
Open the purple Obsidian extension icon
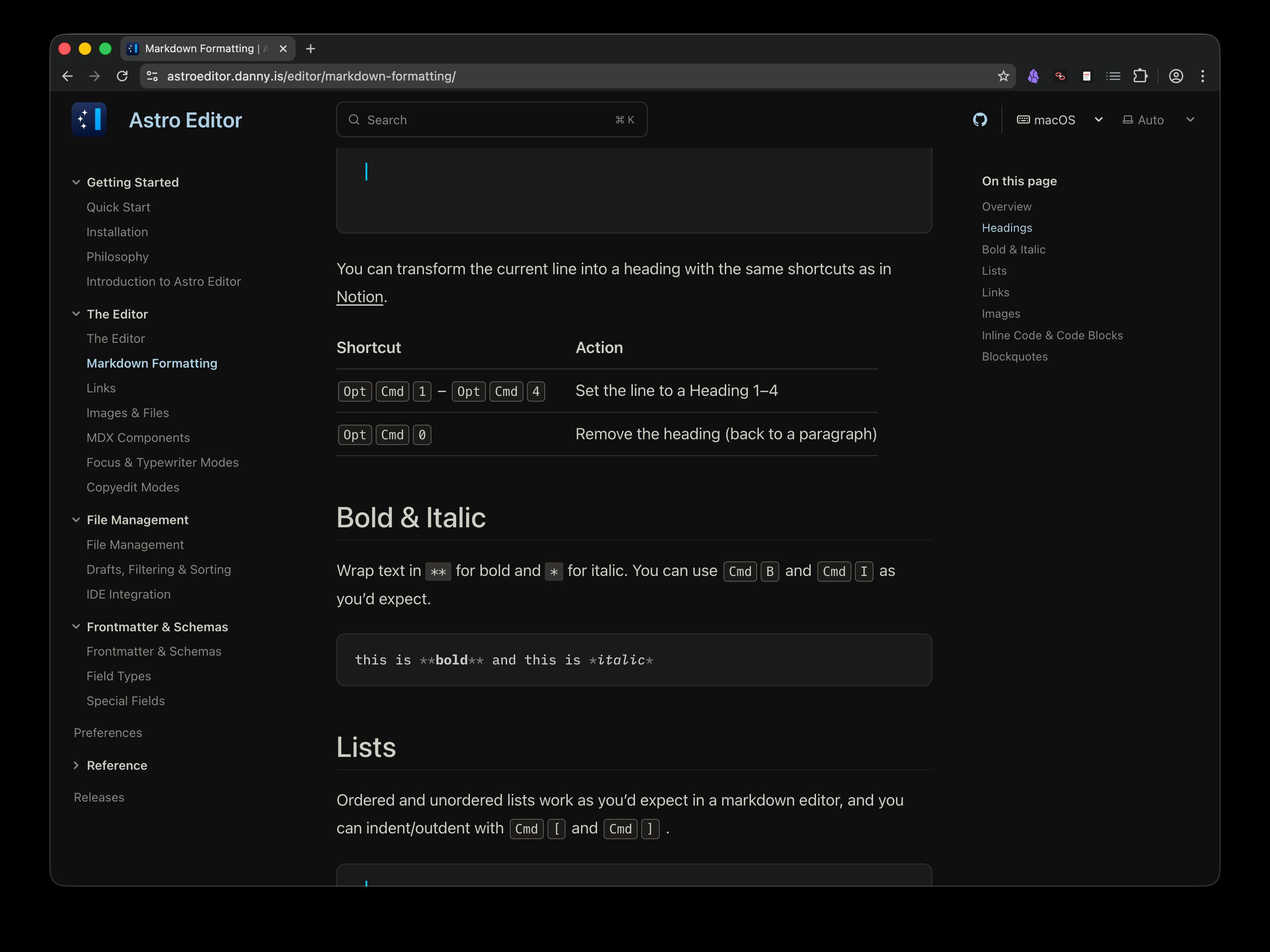(x=1033, y=76)
